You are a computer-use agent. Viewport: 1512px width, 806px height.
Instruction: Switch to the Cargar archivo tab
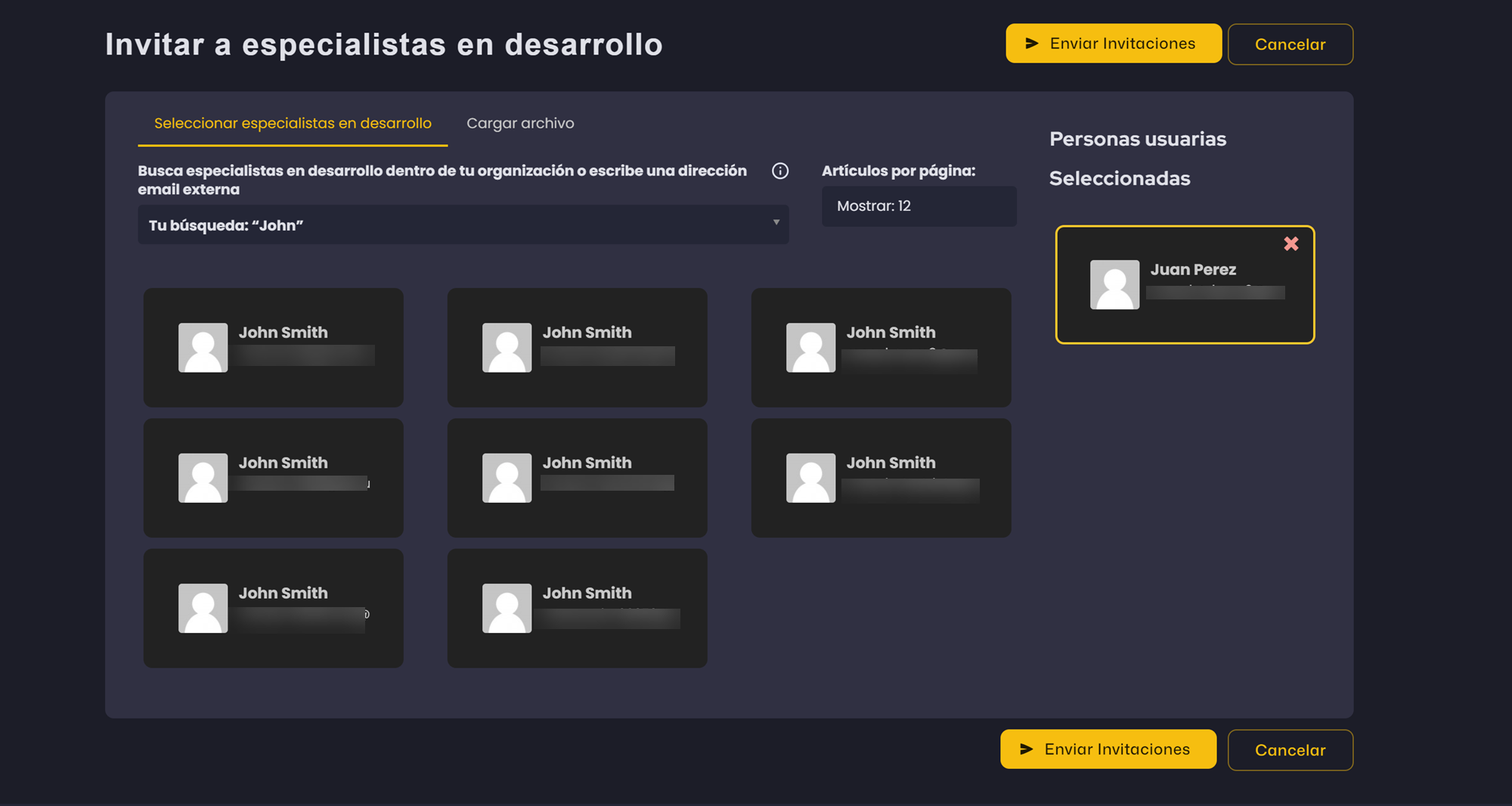coord(520,123)
